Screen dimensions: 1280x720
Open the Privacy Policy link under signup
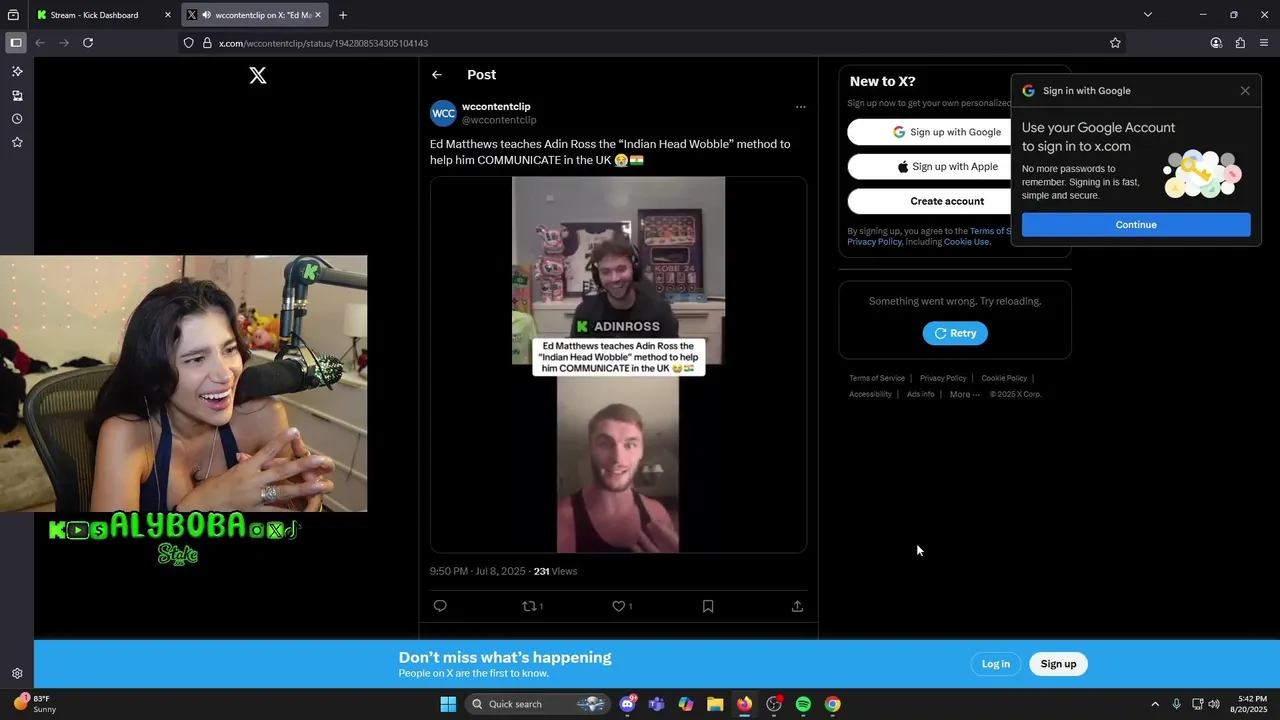coord(874,242)
